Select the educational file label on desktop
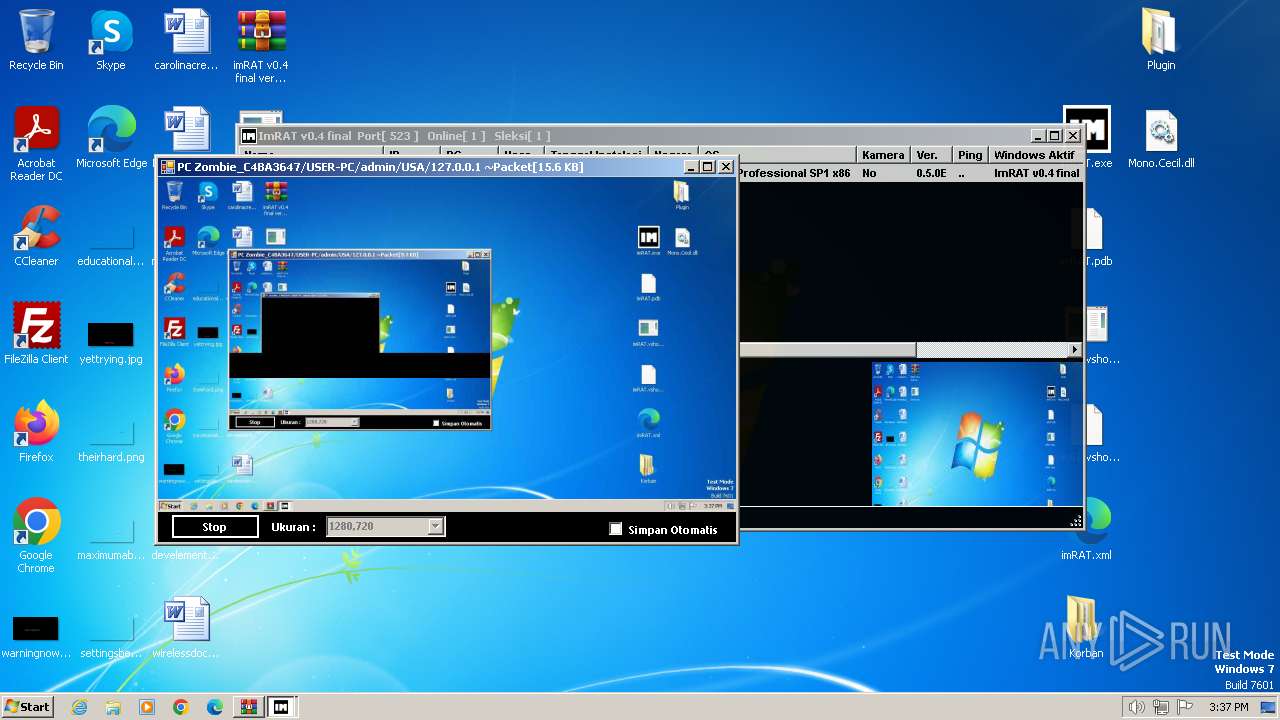Viewport: 1280px width, 720px height. pos(111,261)
